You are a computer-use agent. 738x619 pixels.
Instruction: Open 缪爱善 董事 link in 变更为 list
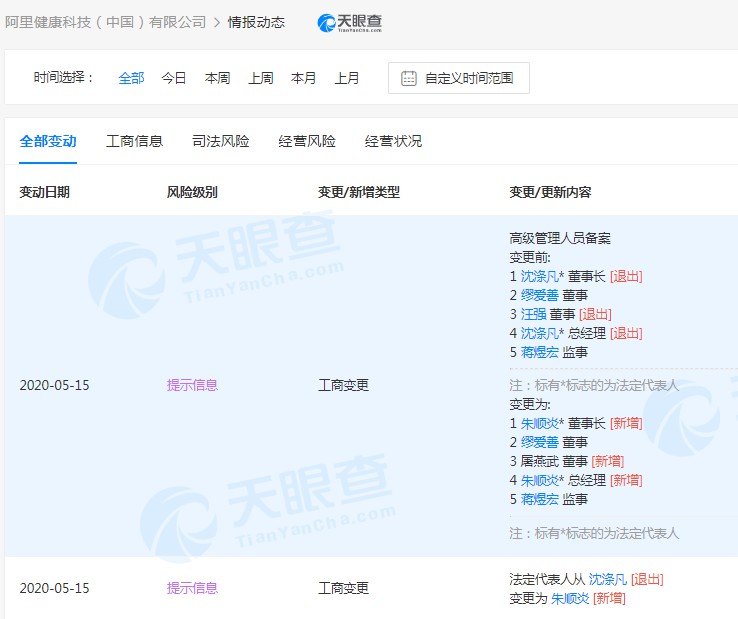[540, 442]
